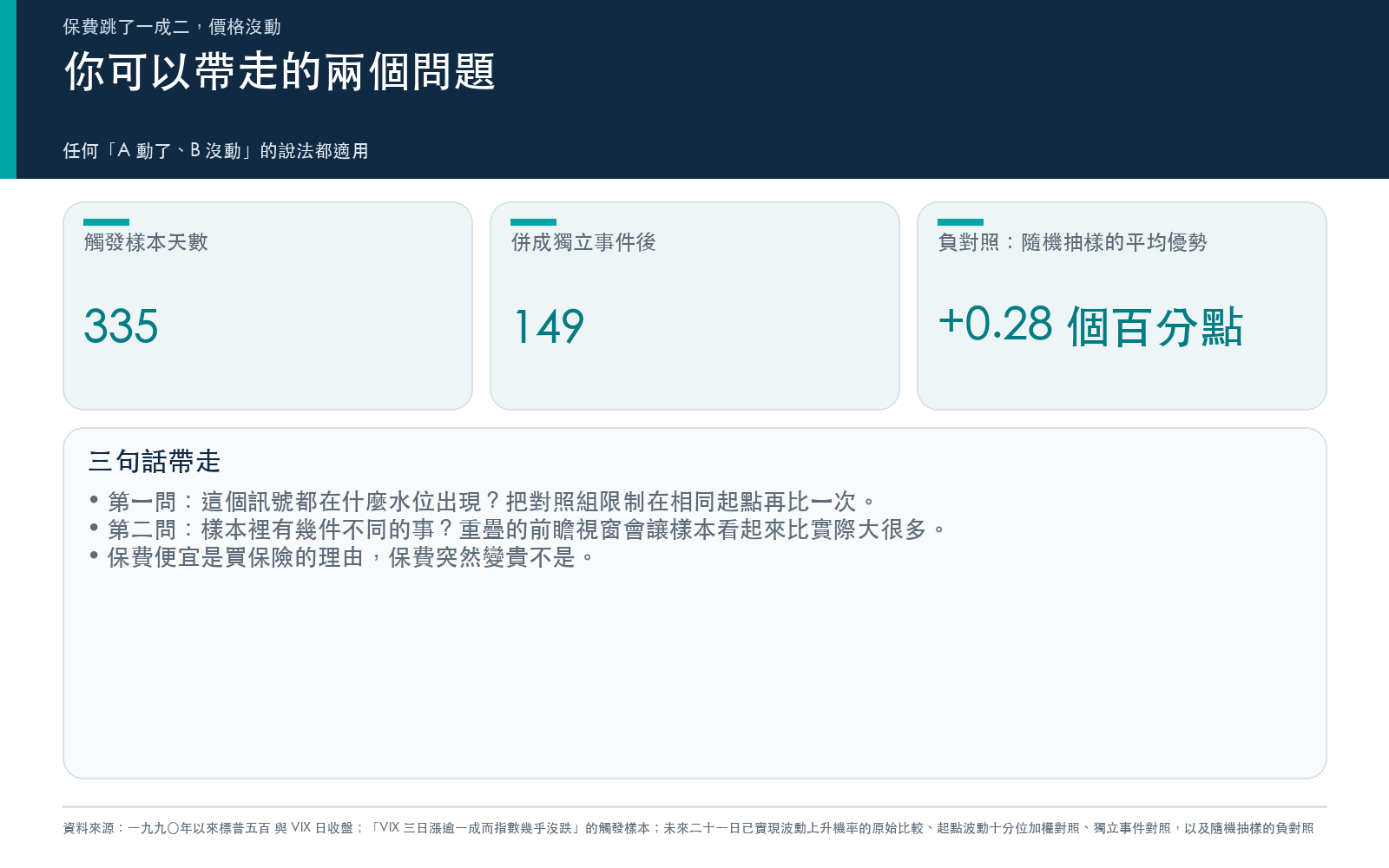
Task: Click the bullet 保費便宜是買保險的理由
Action: point(342,557)
